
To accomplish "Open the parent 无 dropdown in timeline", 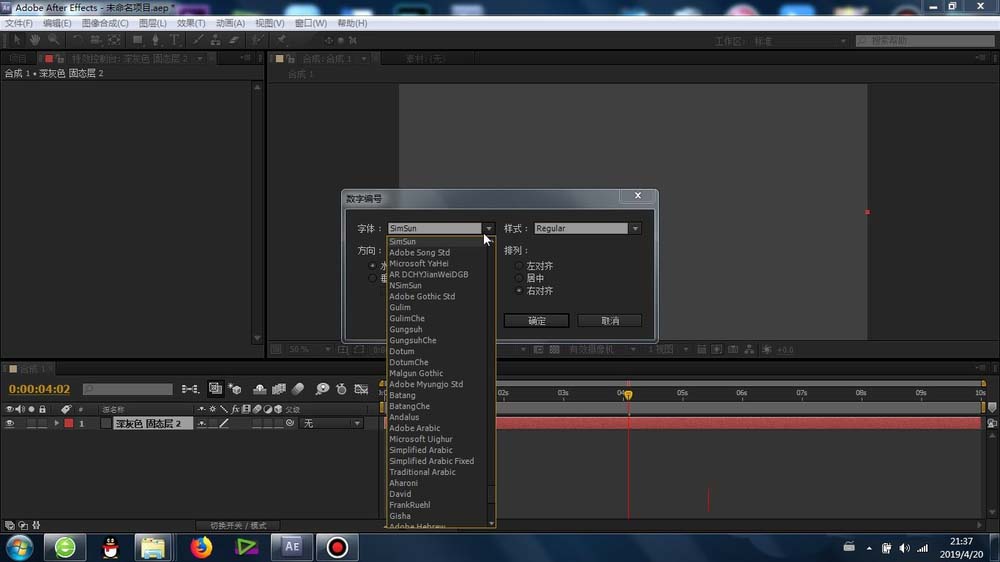I will [x=332, y=424].
